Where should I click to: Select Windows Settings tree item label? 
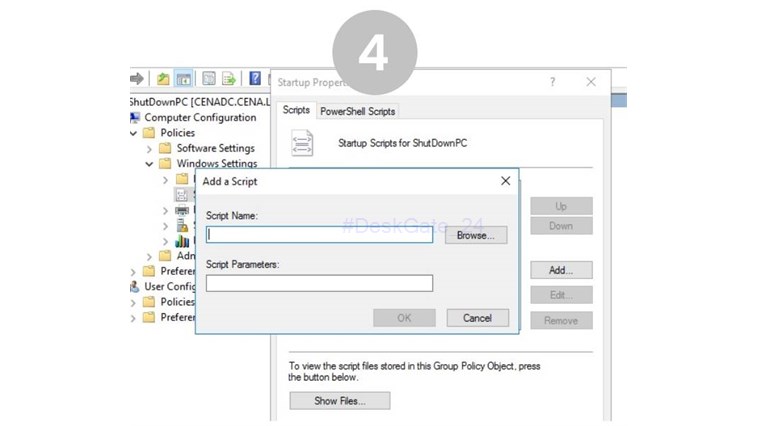click(x=217, y=163)
